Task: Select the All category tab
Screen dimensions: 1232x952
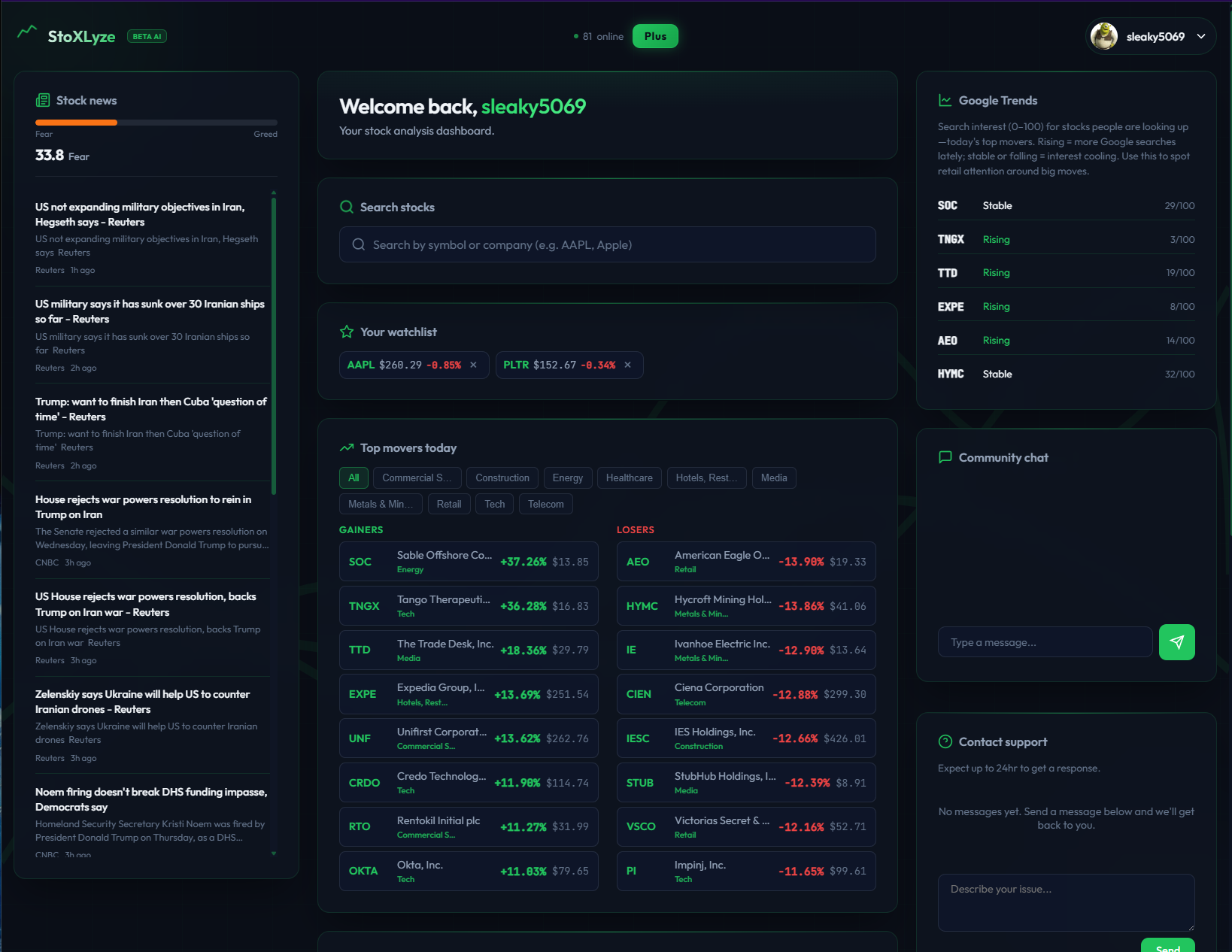Action: point(354,478)
